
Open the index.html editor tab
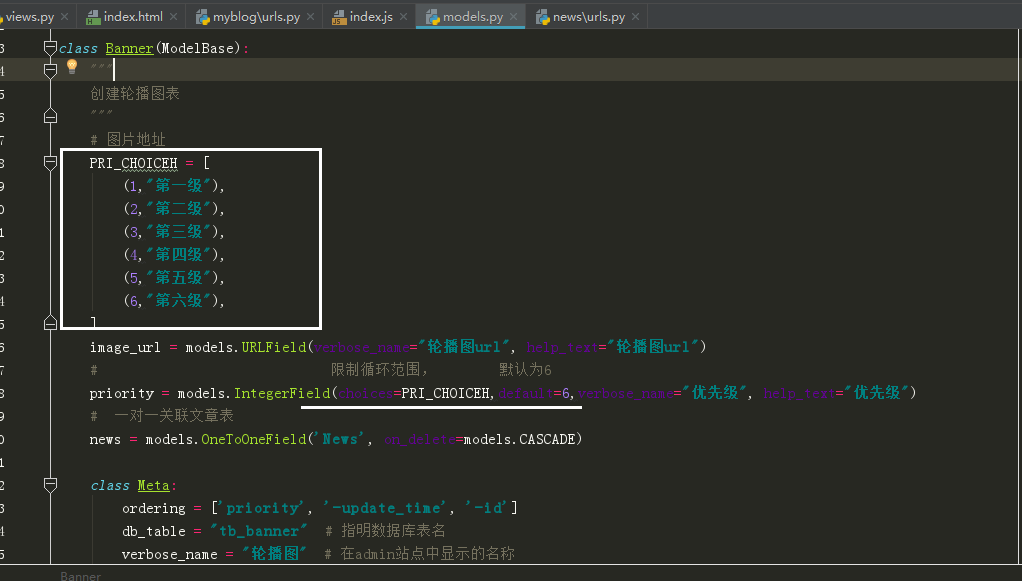click(133, 17)
